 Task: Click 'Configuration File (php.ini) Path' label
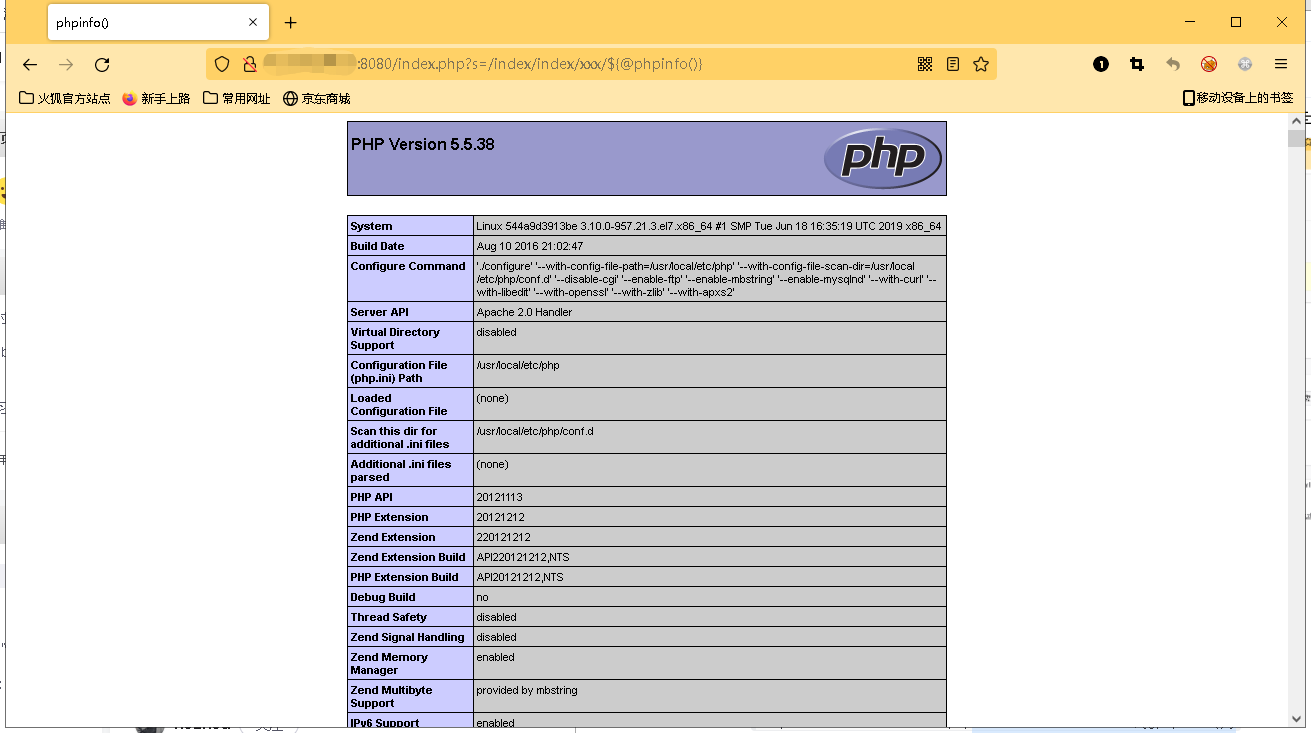point(399,371)
